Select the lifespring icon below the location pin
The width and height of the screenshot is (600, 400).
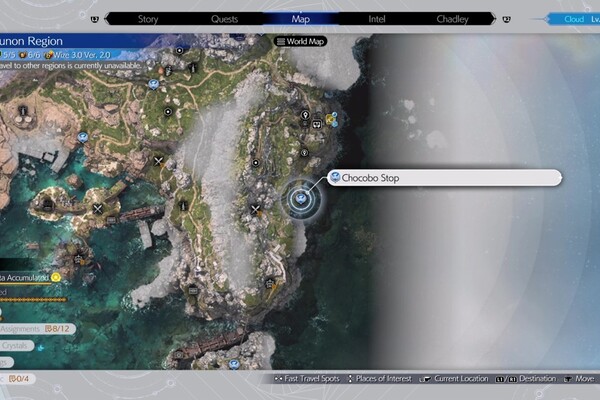pyautogui.click(x=304, y=153)
